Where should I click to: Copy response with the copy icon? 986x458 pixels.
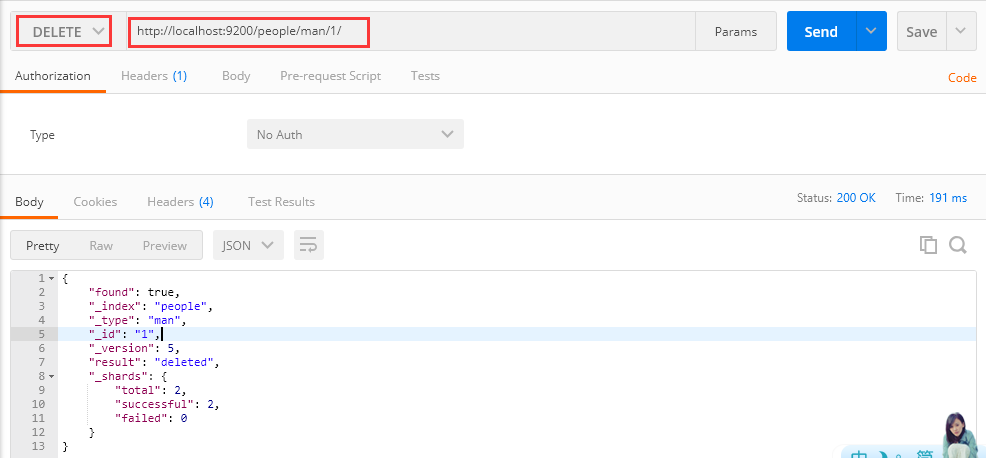928,245
